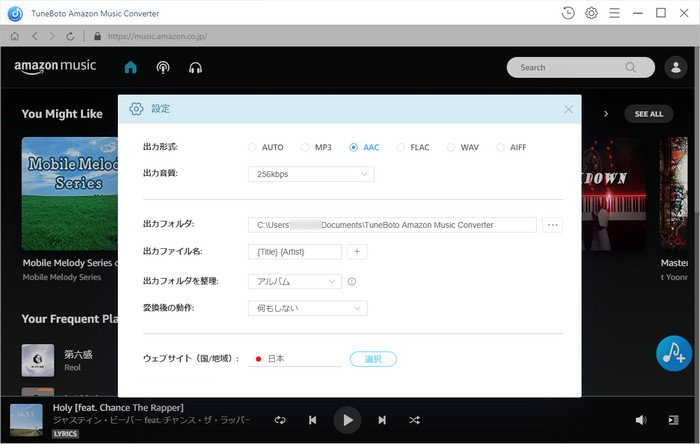Mute the volume speaker icon
Viewport: 700px width, 444px height.
641,420
